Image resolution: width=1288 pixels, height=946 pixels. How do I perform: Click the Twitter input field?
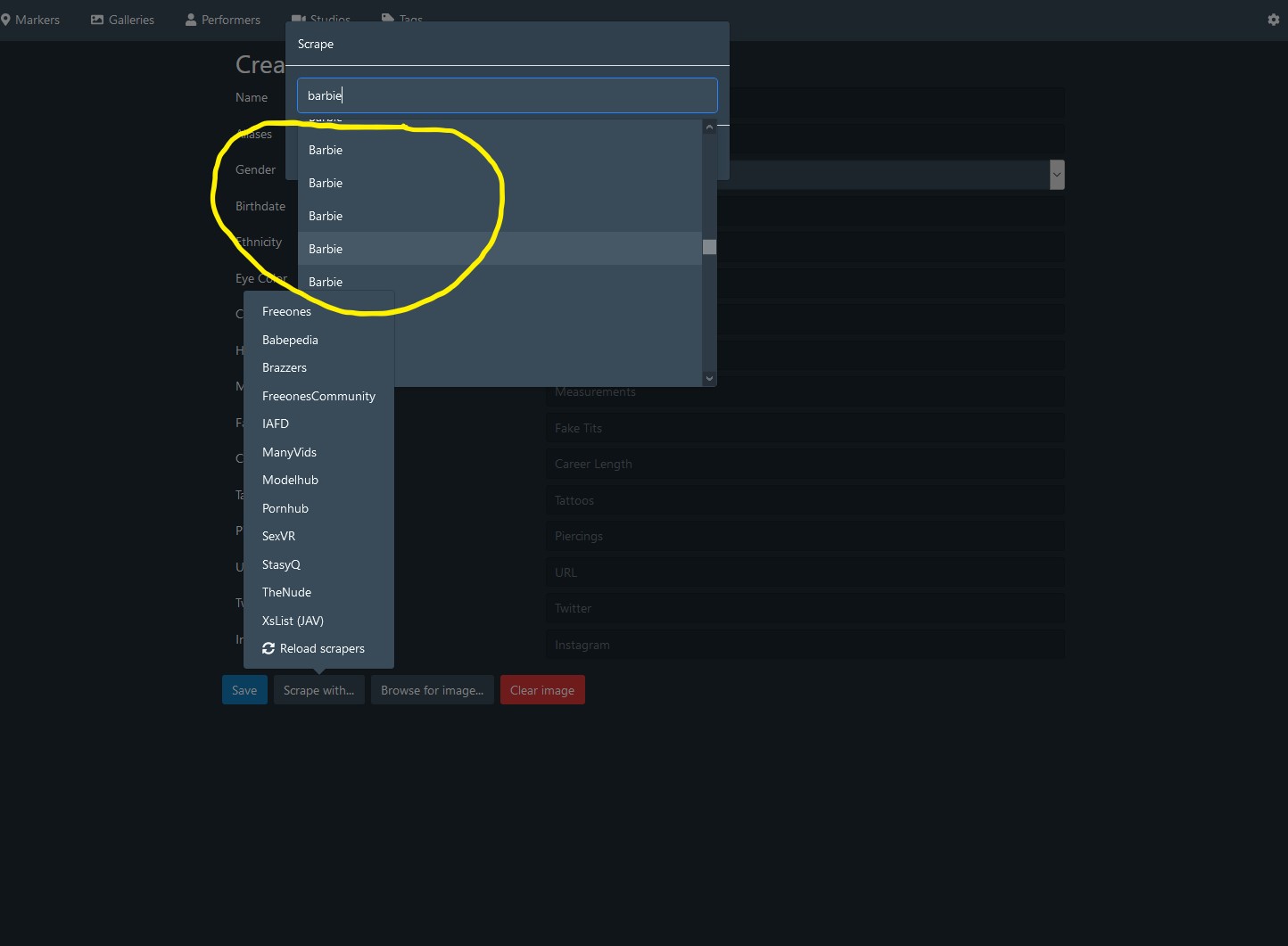tap(805, 608)
